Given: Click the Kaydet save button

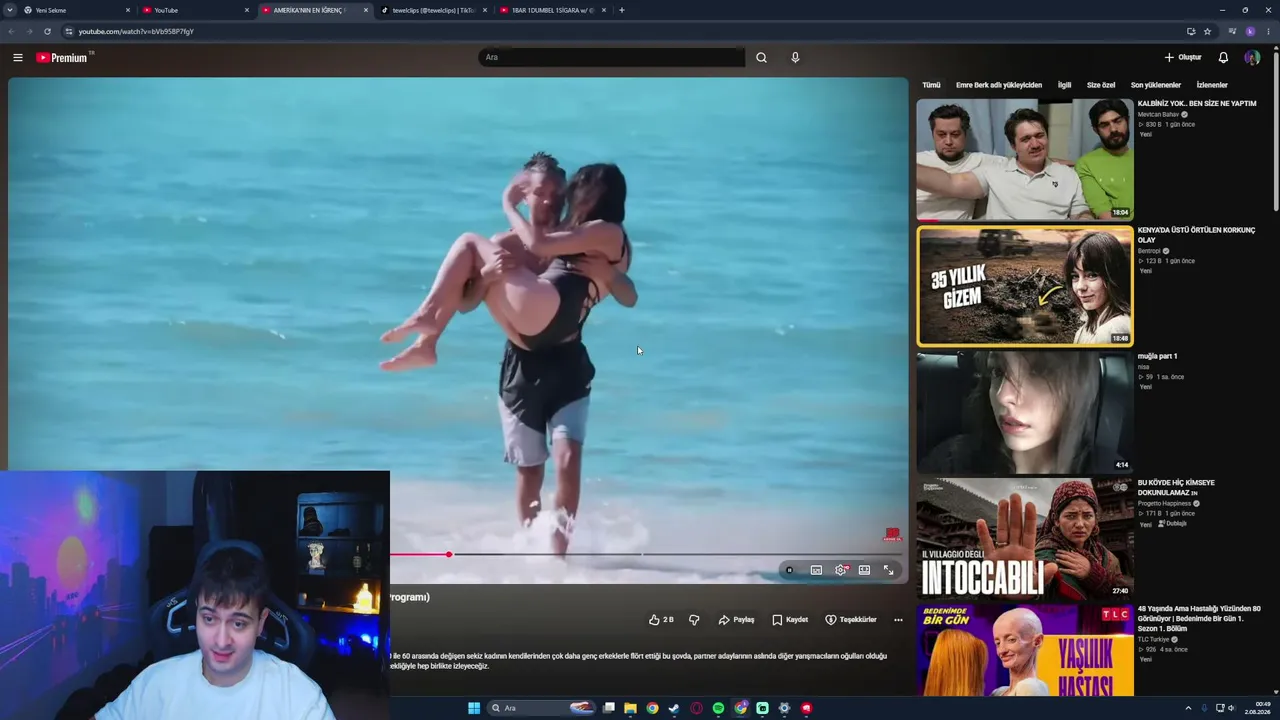Looking at the screenshot, I should click(x=790, y=620).
